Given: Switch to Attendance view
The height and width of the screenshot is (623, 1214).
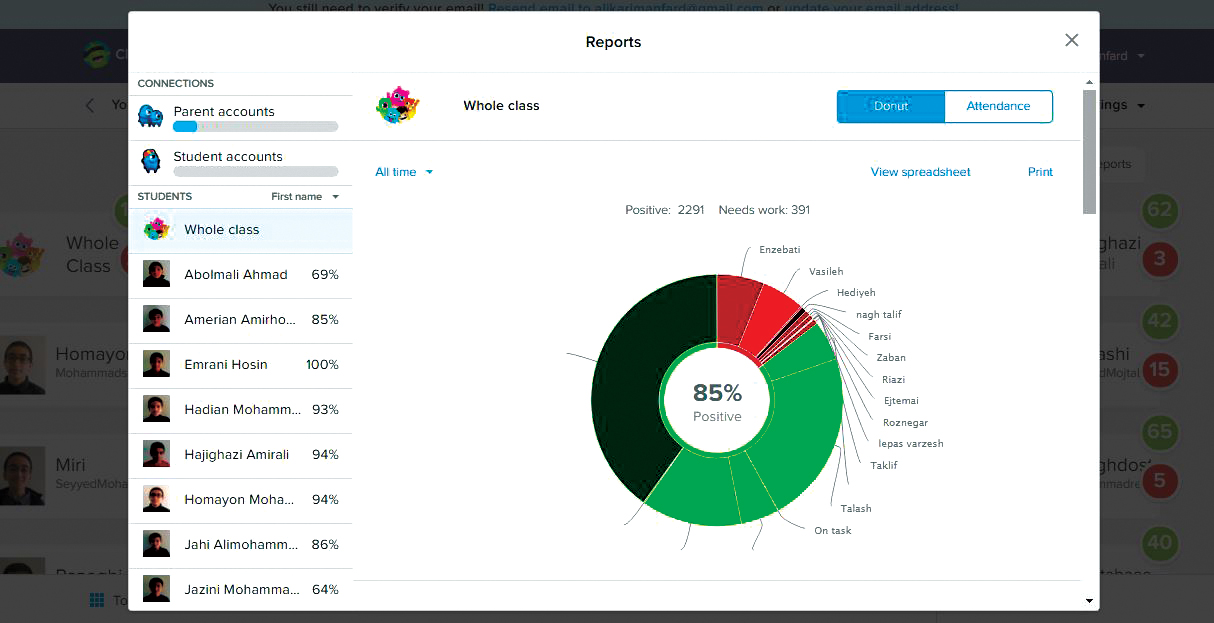Looking at the screenshot, I should [998, 106].
